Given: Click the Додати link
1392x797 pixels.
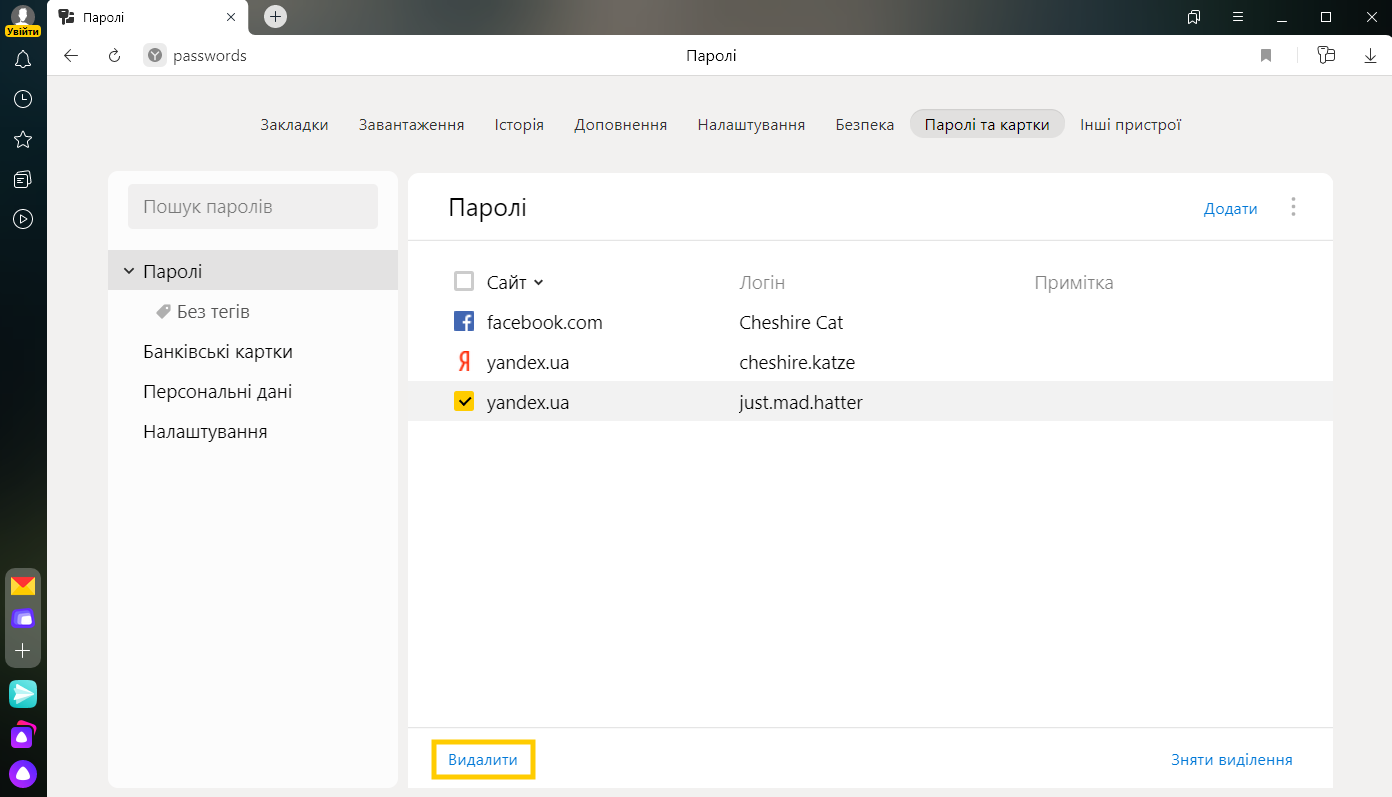Looking at the screenshot, I should [1231, 209].
